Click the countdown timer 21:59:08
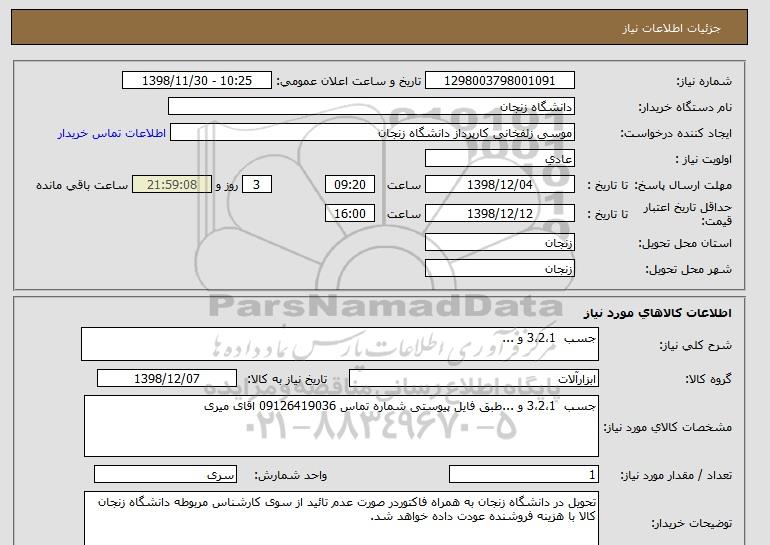Viewport: 770px width, 545px height. [x=172, y=185]
